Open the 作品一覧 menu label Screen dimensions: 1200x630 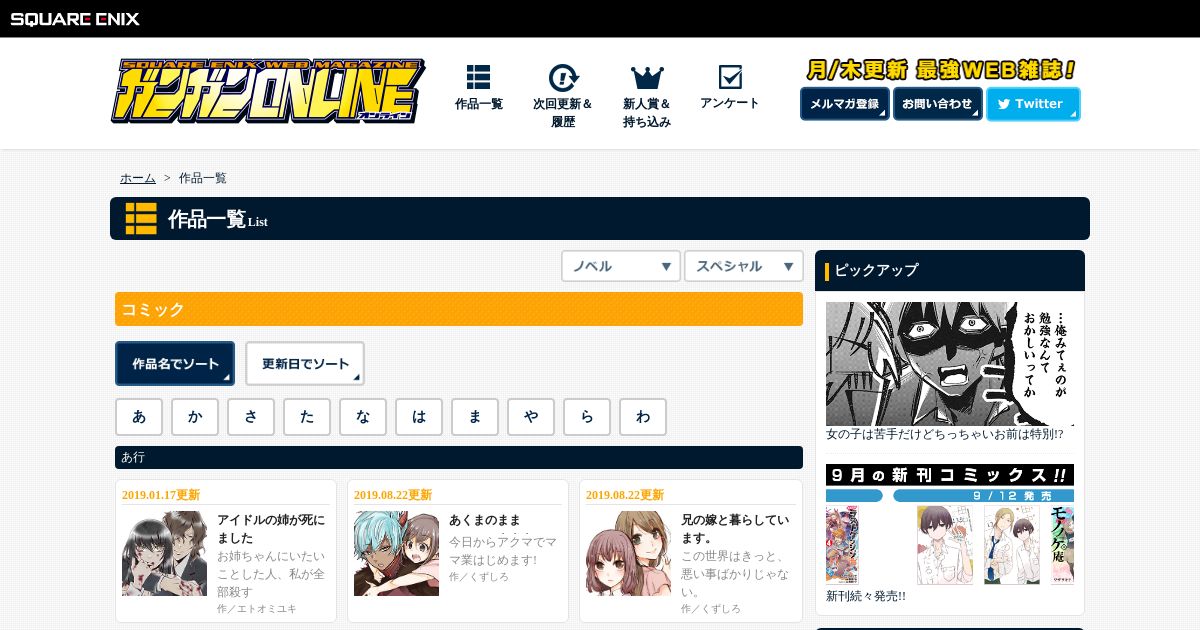coord(479,104)
